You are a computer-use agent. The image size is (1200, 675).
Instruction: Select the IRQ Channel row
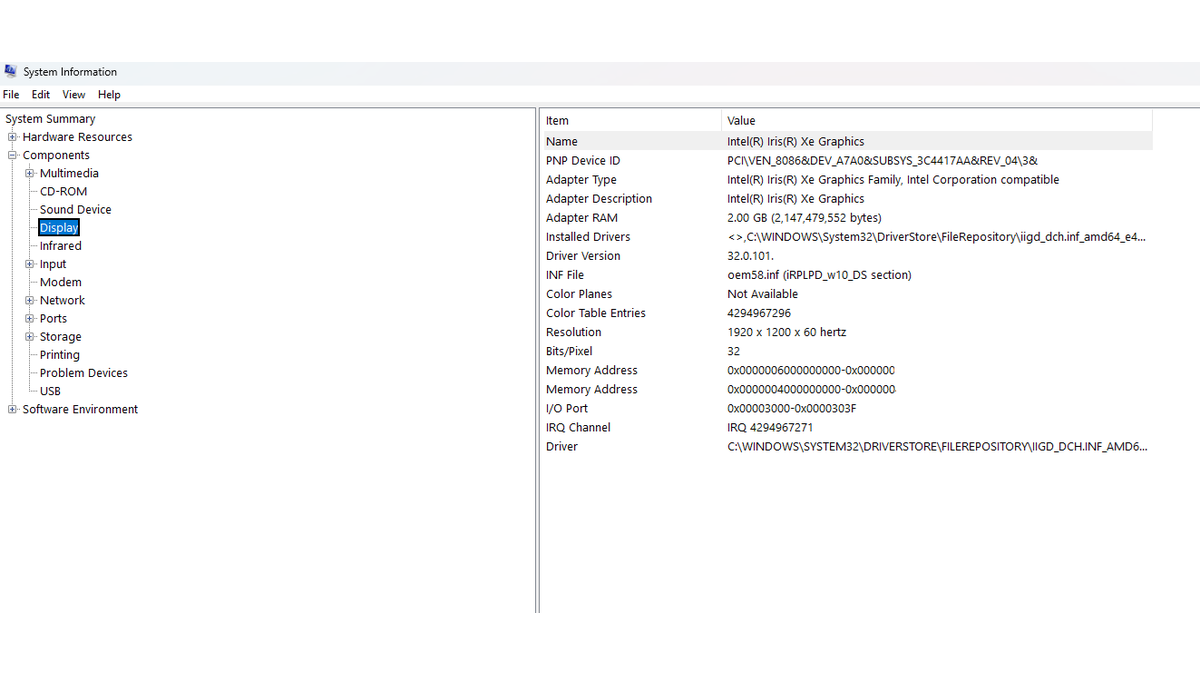point(847,427)
